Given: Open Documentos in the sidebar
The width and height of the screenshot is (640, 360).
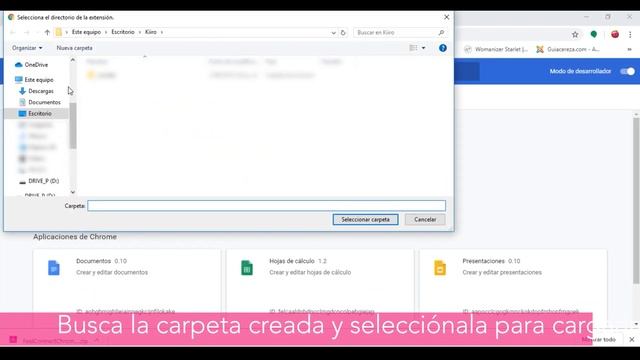Looking at the screenshot, I should (x=44, y=102).
